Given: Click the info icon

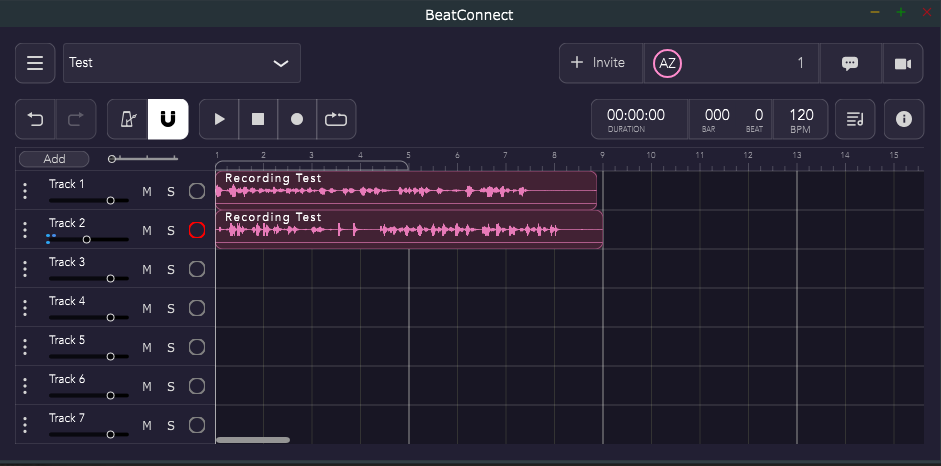Looking at the screenshot, I should (x=904, y=119).
